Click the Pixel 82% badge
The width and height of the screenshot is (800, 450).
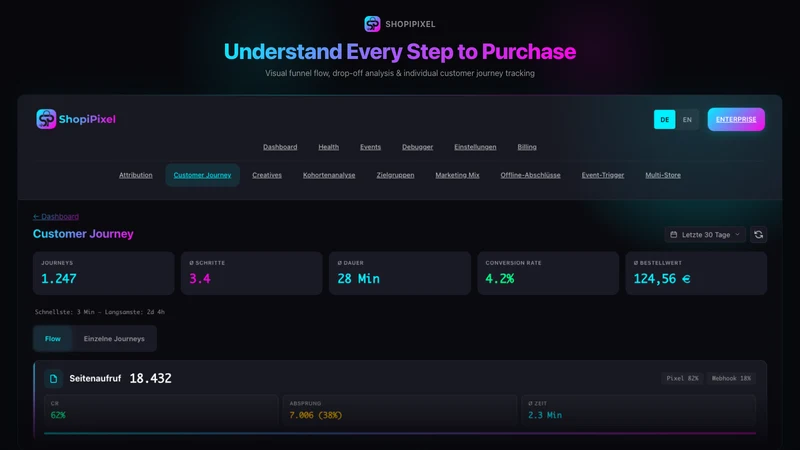[682, 379]
